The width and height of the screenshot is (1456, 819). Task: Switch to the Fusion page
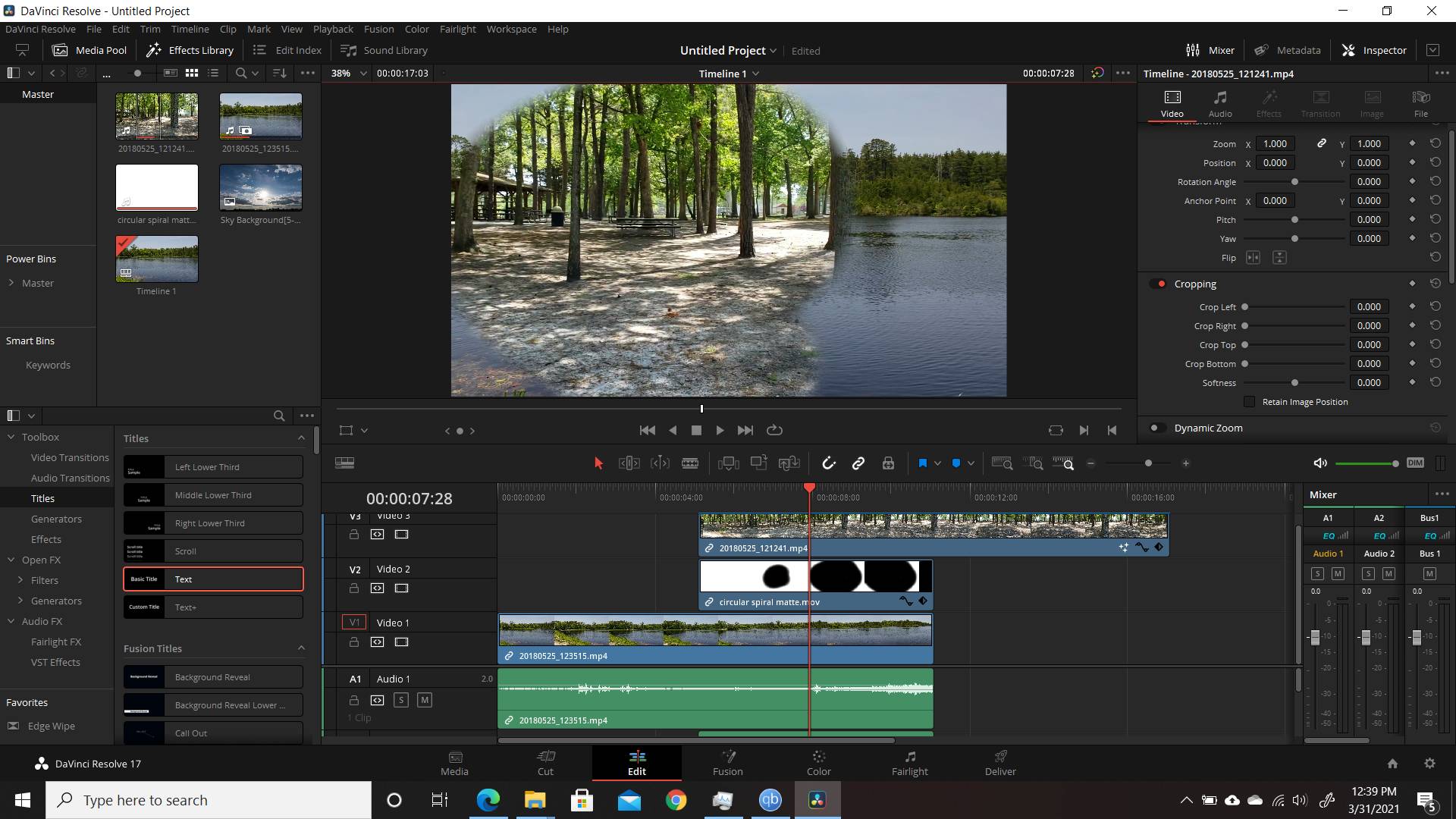click(727, 763)
